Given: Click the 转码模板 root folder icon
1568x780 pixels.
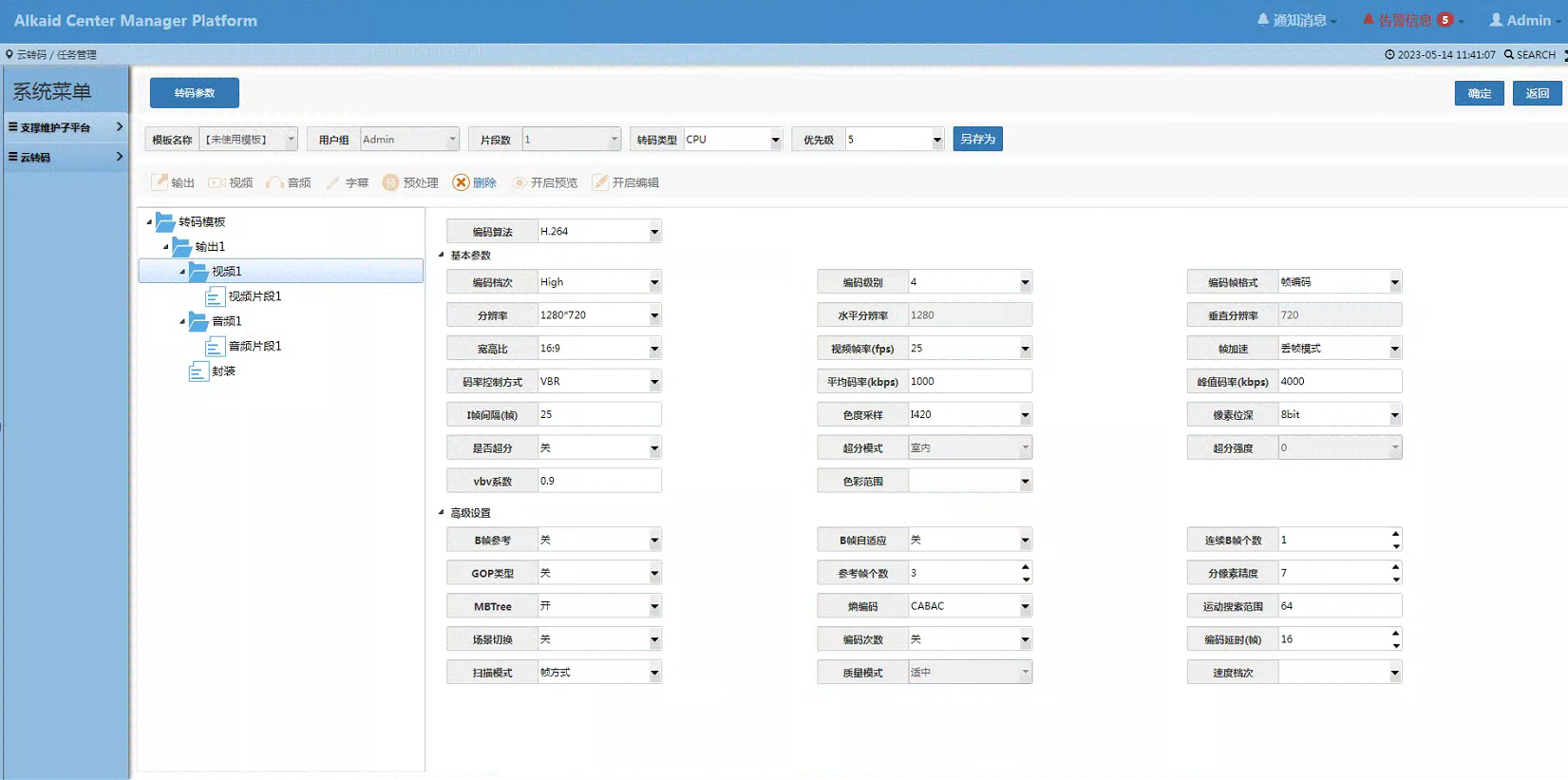Looking at the screenshot, I should click(165, 221).
